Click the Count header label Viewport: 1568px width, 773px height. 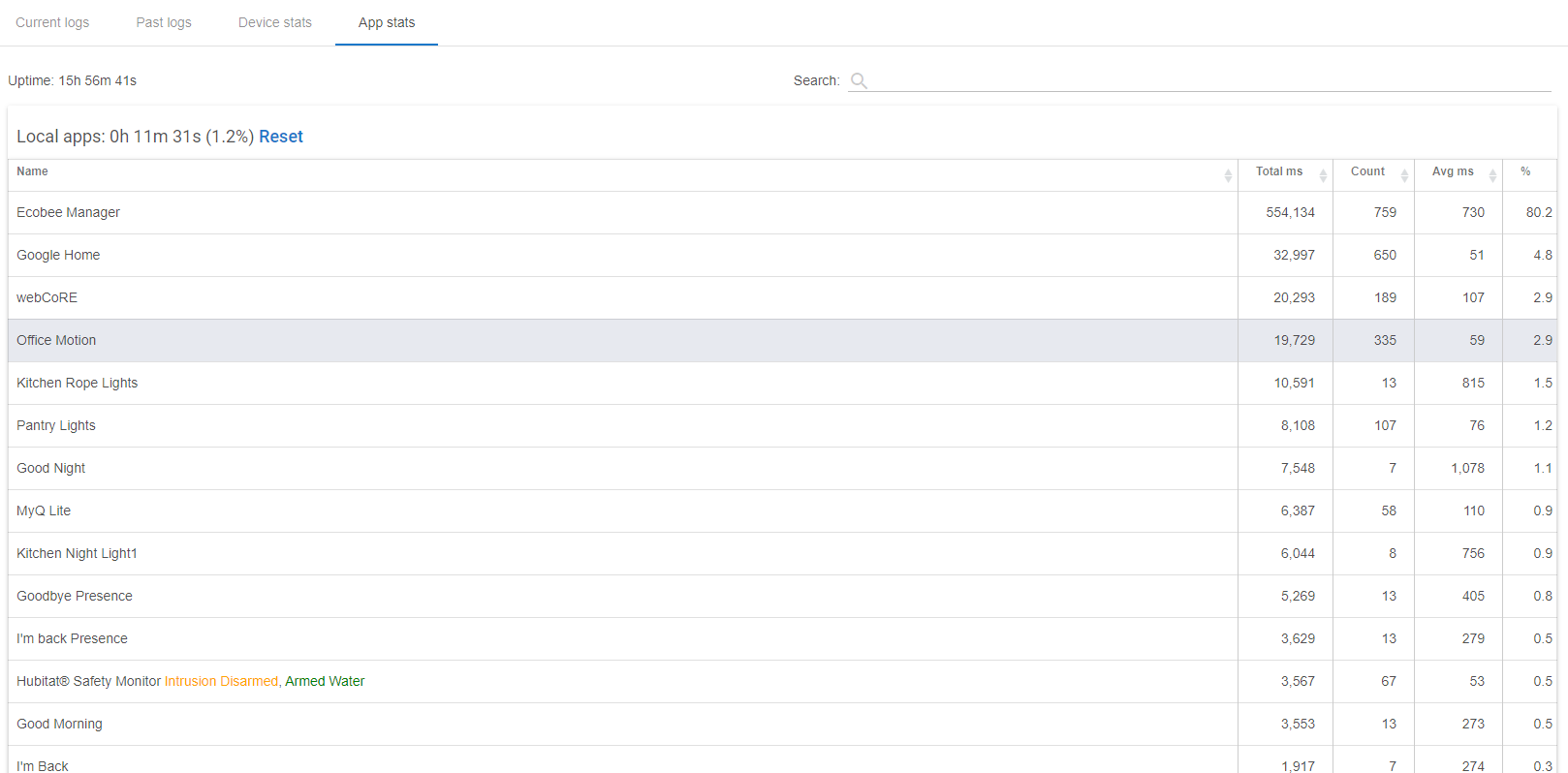tap(1367, 171)
